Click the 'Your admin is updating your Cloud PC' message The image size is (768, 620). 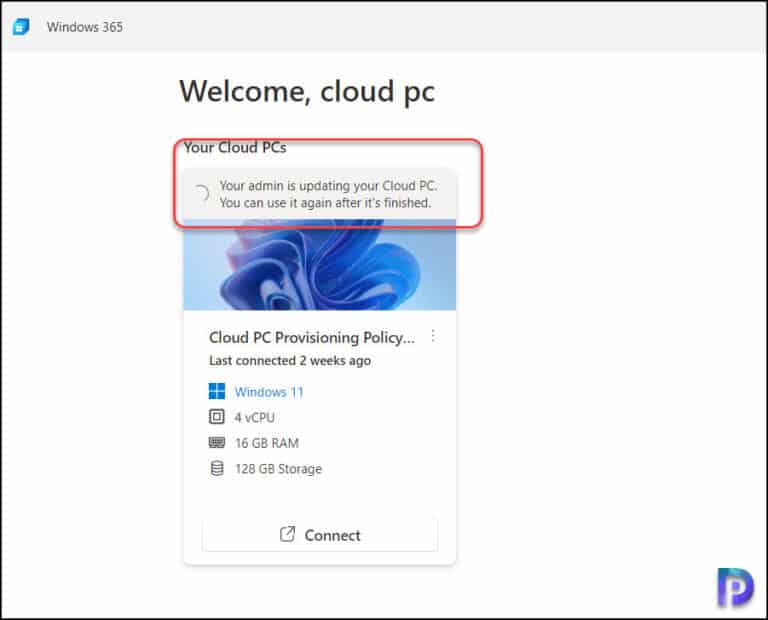pyautogui.click(x=328, y=194)
